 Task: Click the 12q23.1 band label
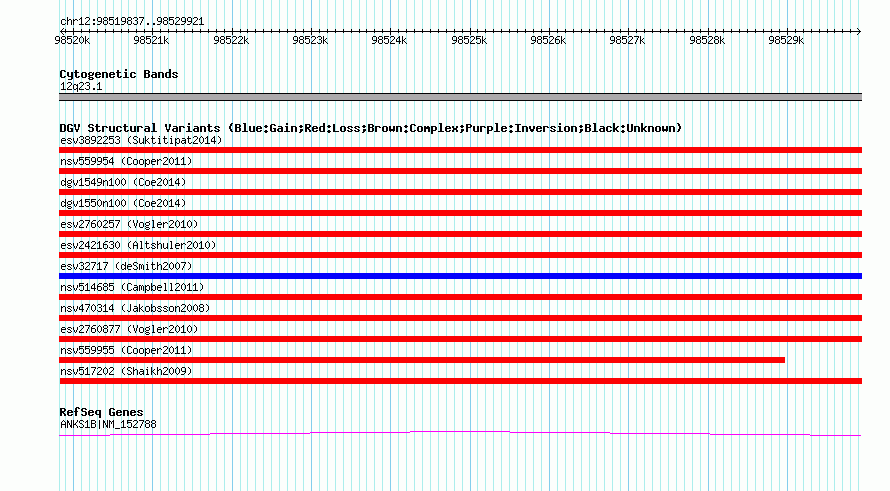(81, 86)
